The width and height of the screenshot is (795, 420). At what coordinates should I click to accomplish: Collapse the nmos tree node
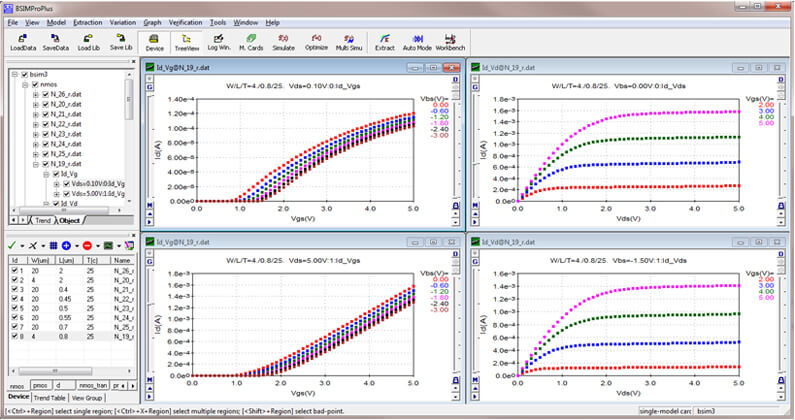click(25, 84)
